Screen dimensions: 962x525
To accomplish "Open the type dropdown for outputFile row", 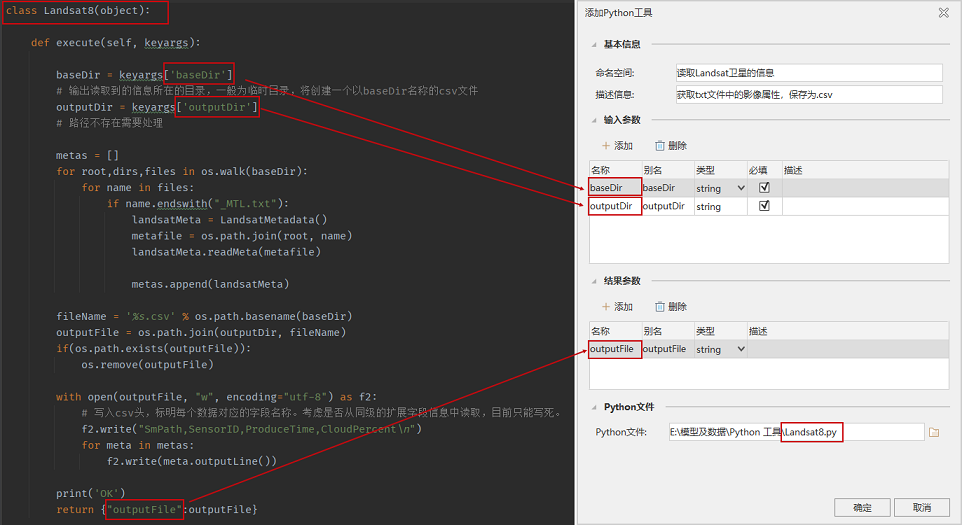I will pos(740,350).
